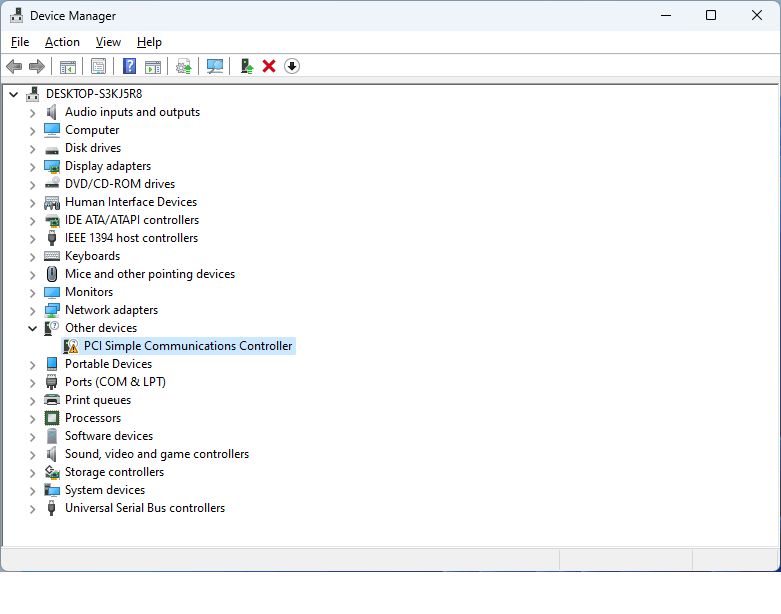Click the Back arrow in the toolbar
781x614 pixels.
(14, 66)
